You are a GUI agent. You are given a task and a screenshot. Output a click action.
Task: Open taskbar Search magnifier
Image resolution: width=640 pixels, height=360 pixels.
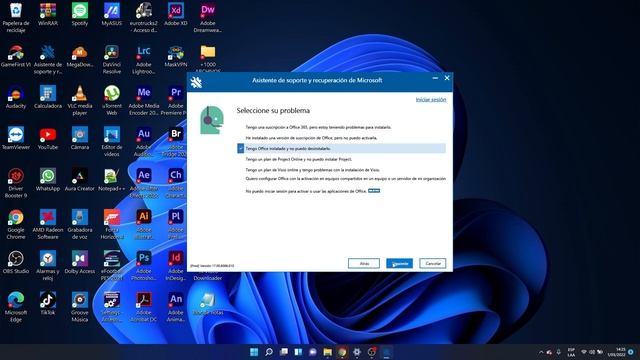269,352
